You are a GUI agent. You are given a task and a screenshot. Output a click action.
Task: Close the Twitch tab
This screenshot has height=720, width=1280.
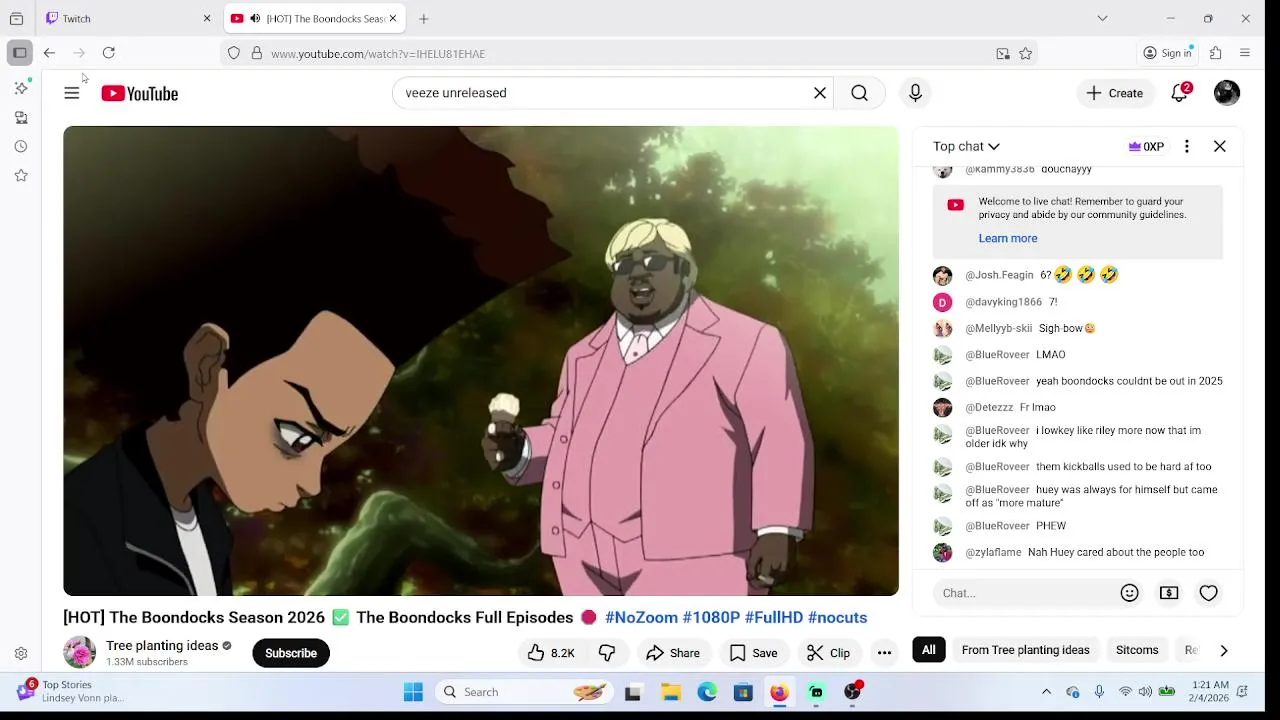point(207,18)
